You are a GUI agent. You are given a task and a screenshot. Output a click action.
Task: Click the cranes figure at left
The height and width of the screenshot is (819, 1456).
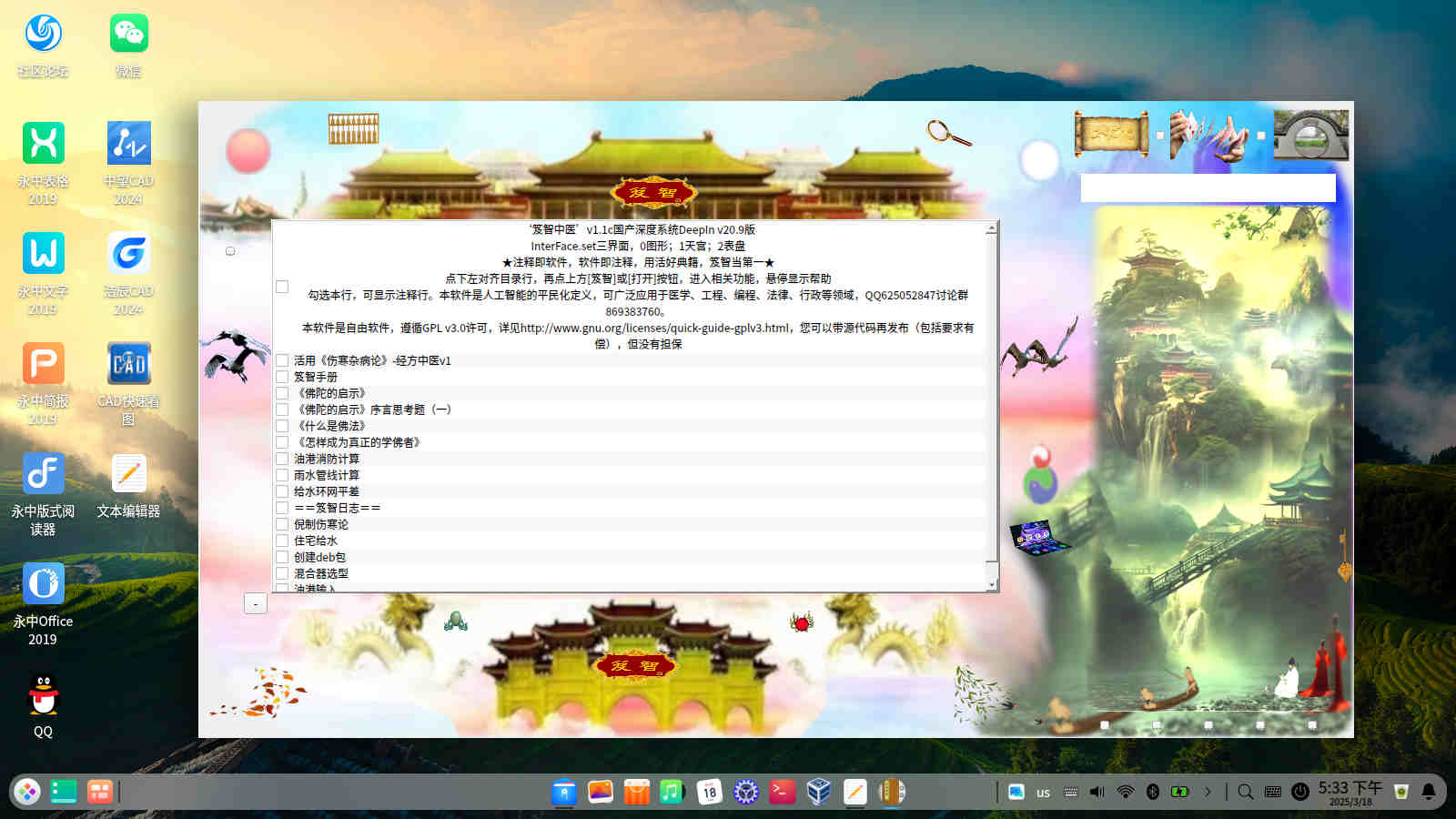pyautogui.click(x=235, y=355)
